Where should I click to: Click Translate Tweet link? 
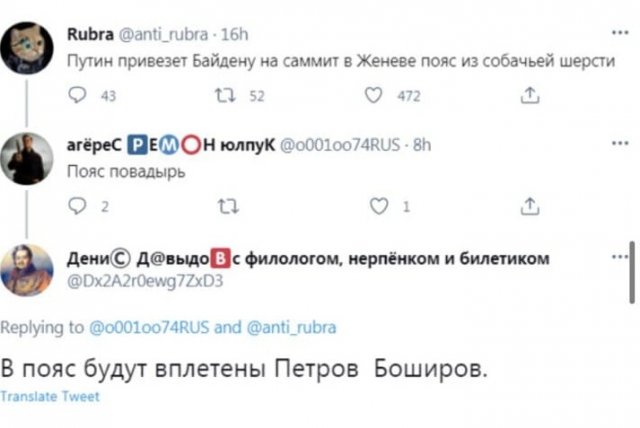[x=50, y=397]
